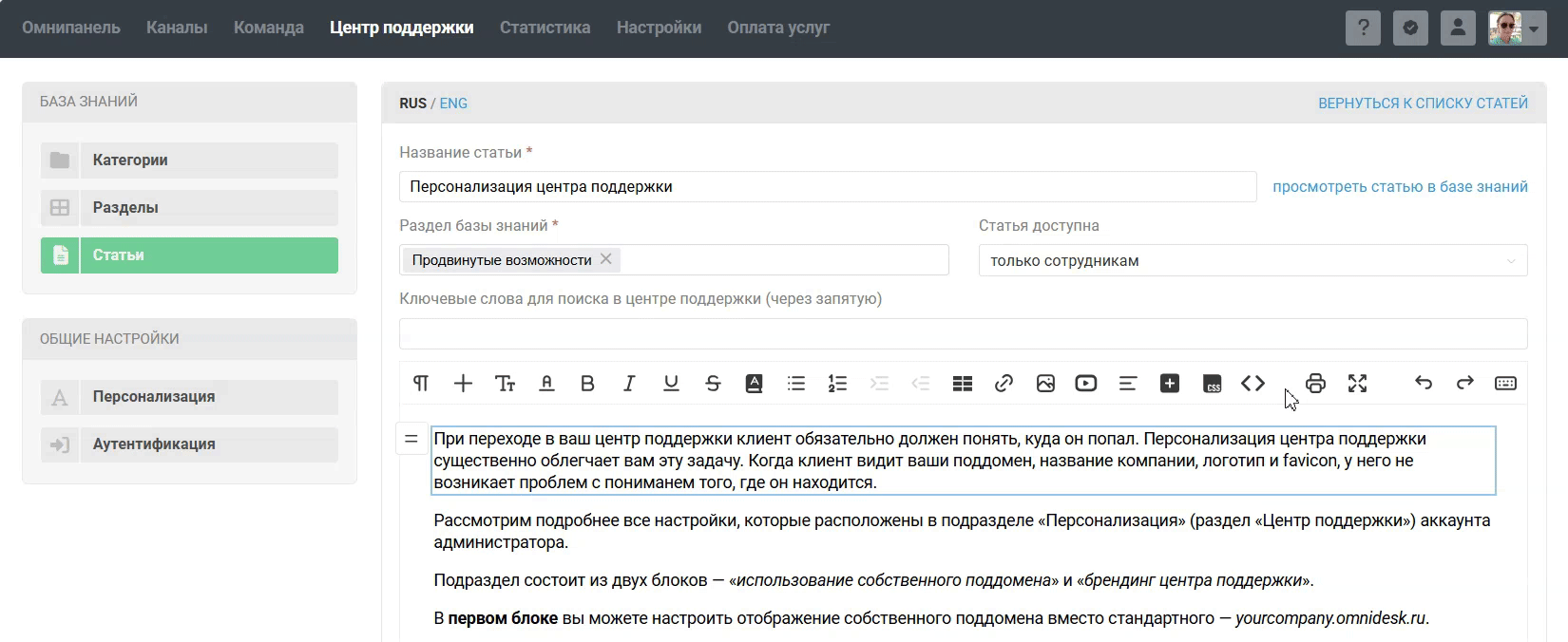Open the text background color picker
The width and height of the screenshot is (1568, 642).
755,384
